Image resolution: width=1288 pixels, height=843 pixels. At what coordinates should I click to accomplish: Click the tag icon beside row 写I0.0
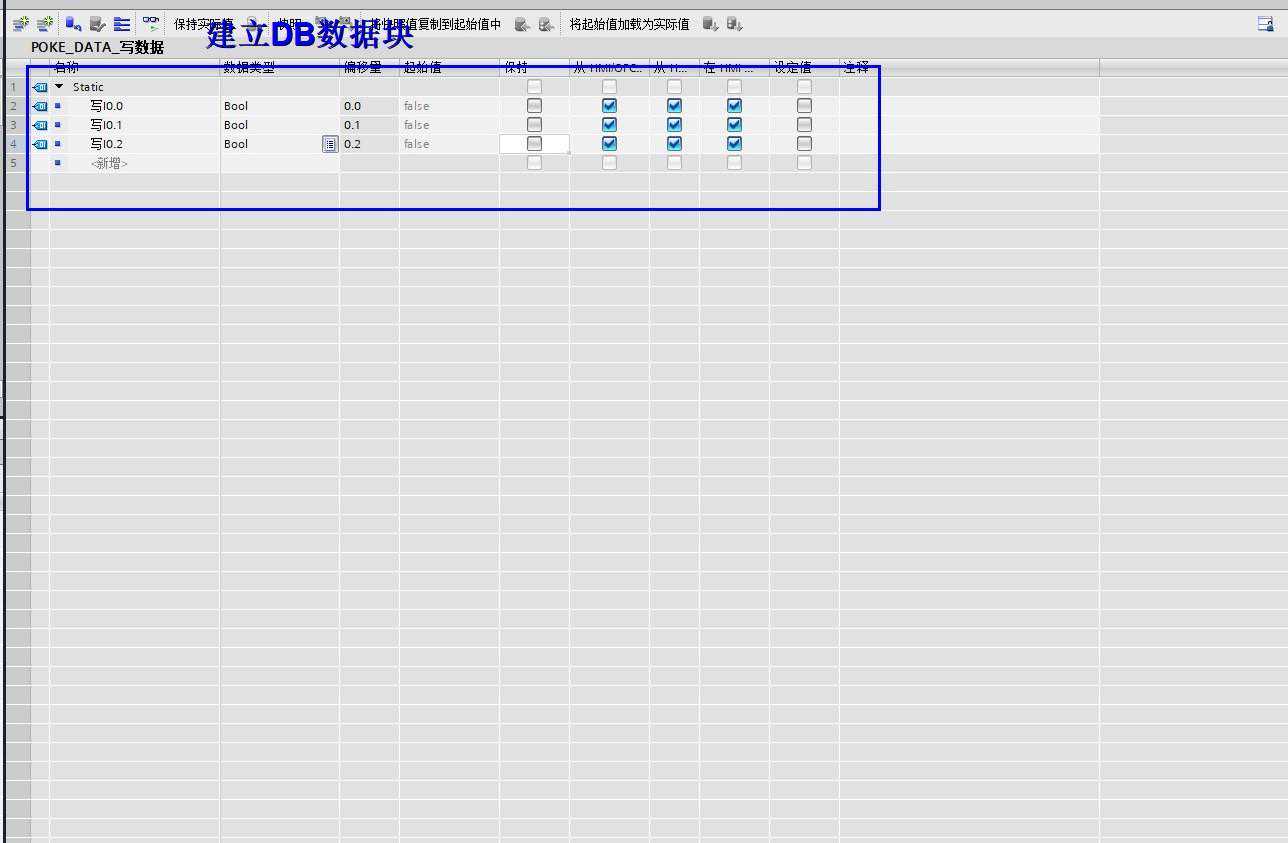(x=40, y=106)
